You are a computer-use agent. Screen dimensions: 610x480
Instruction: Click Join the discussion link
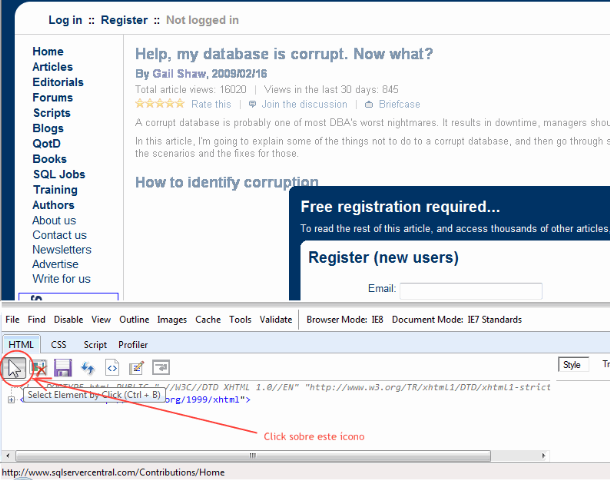coord(304,104)
